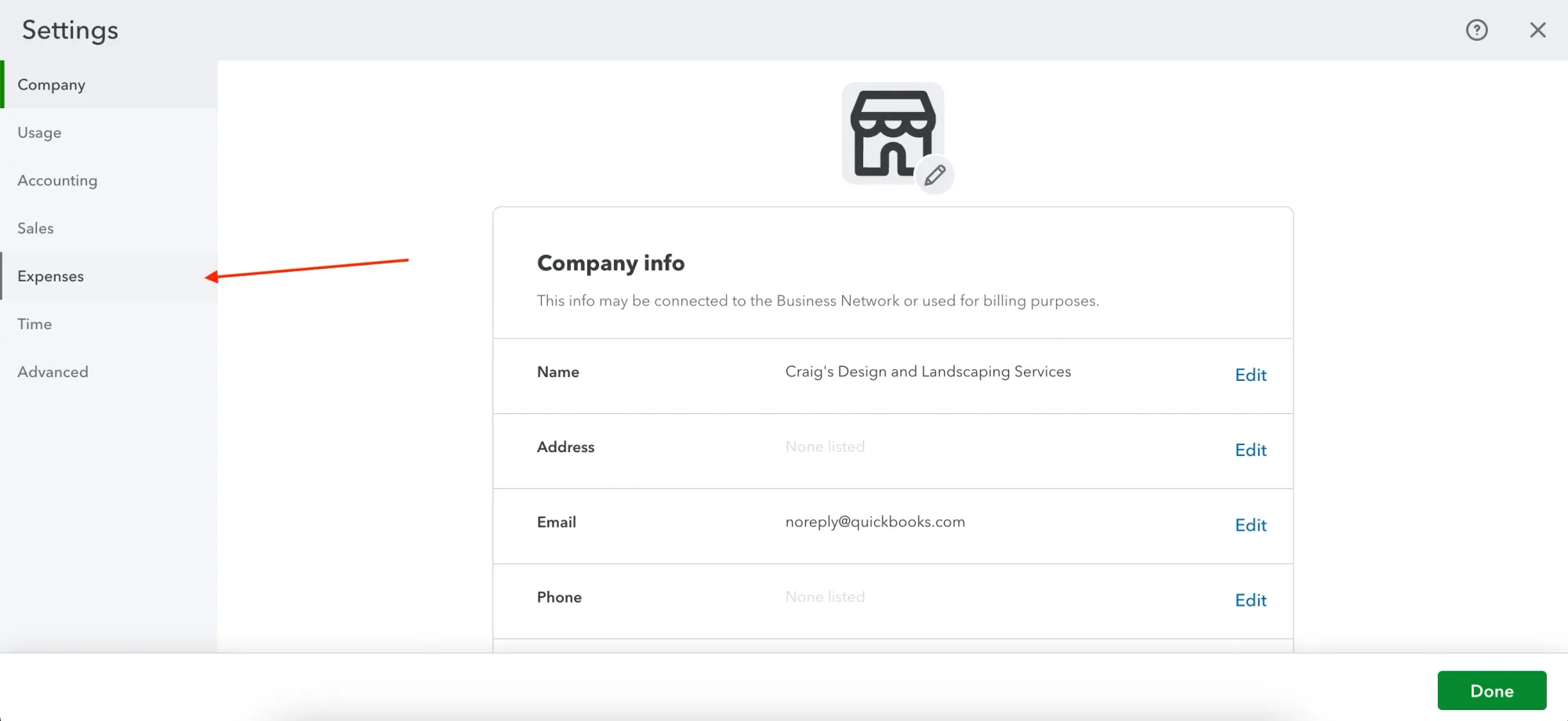The image size is (1568, 721).
Task: Select the Expenses settings tab
Action: [x=50, y=276]
